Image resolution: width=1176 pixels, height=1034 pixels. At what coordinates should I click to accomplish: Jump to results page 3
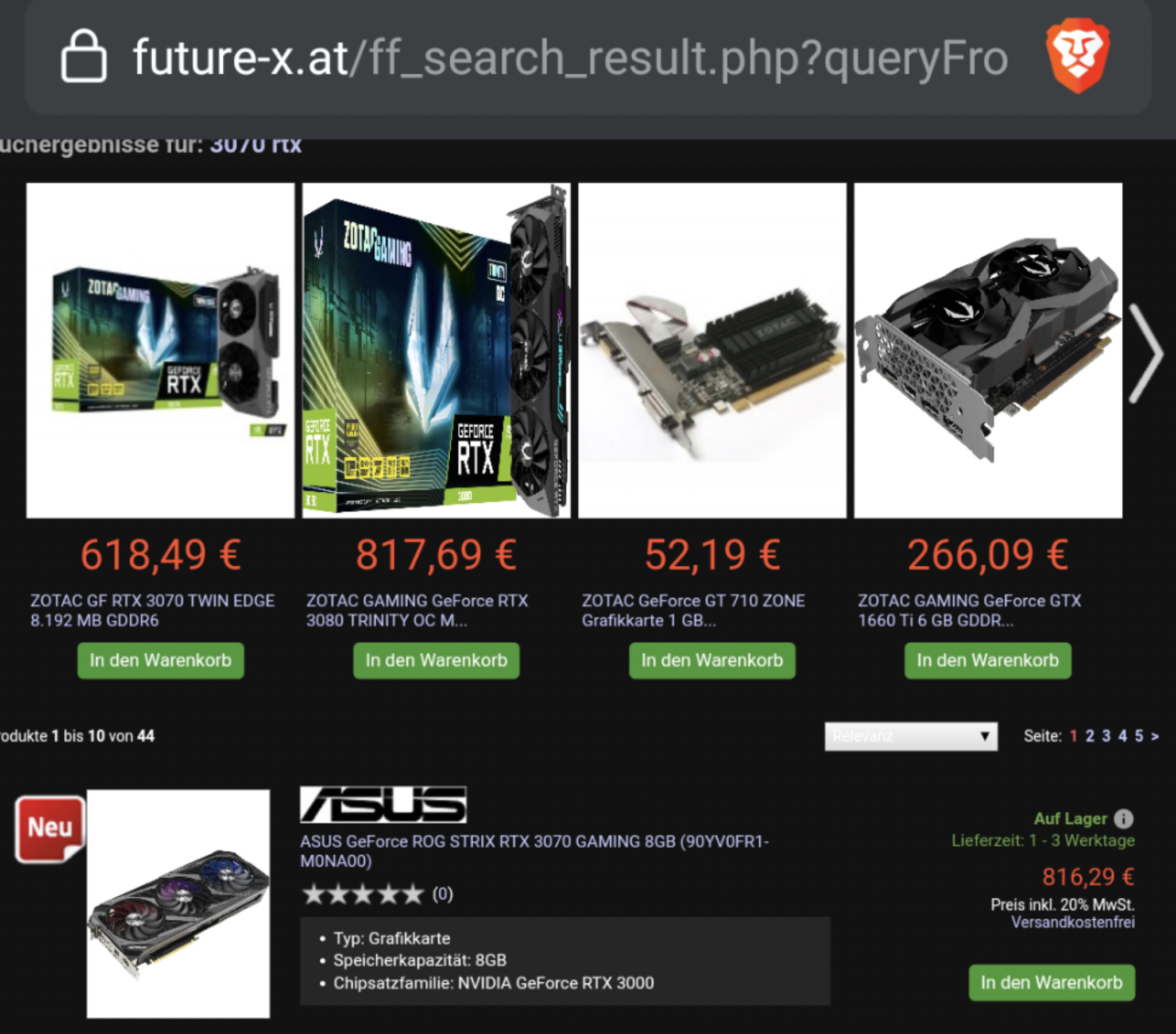point(1106,736)
